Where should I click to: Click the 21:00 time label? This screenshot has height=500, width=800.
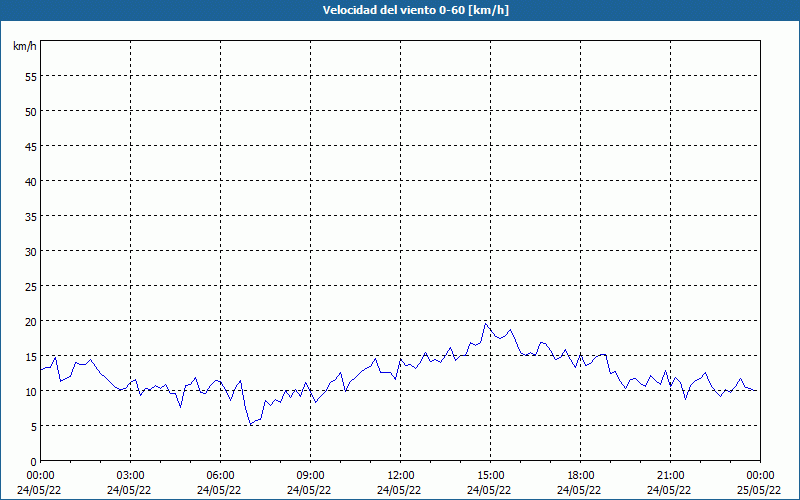670,476
